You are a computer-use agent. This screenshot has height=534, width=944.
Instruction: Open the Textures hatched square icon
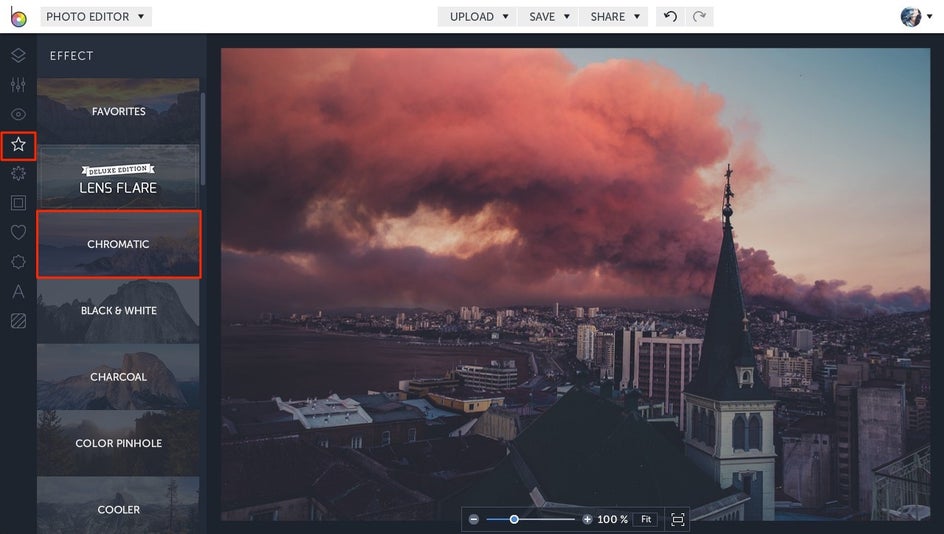18,321
